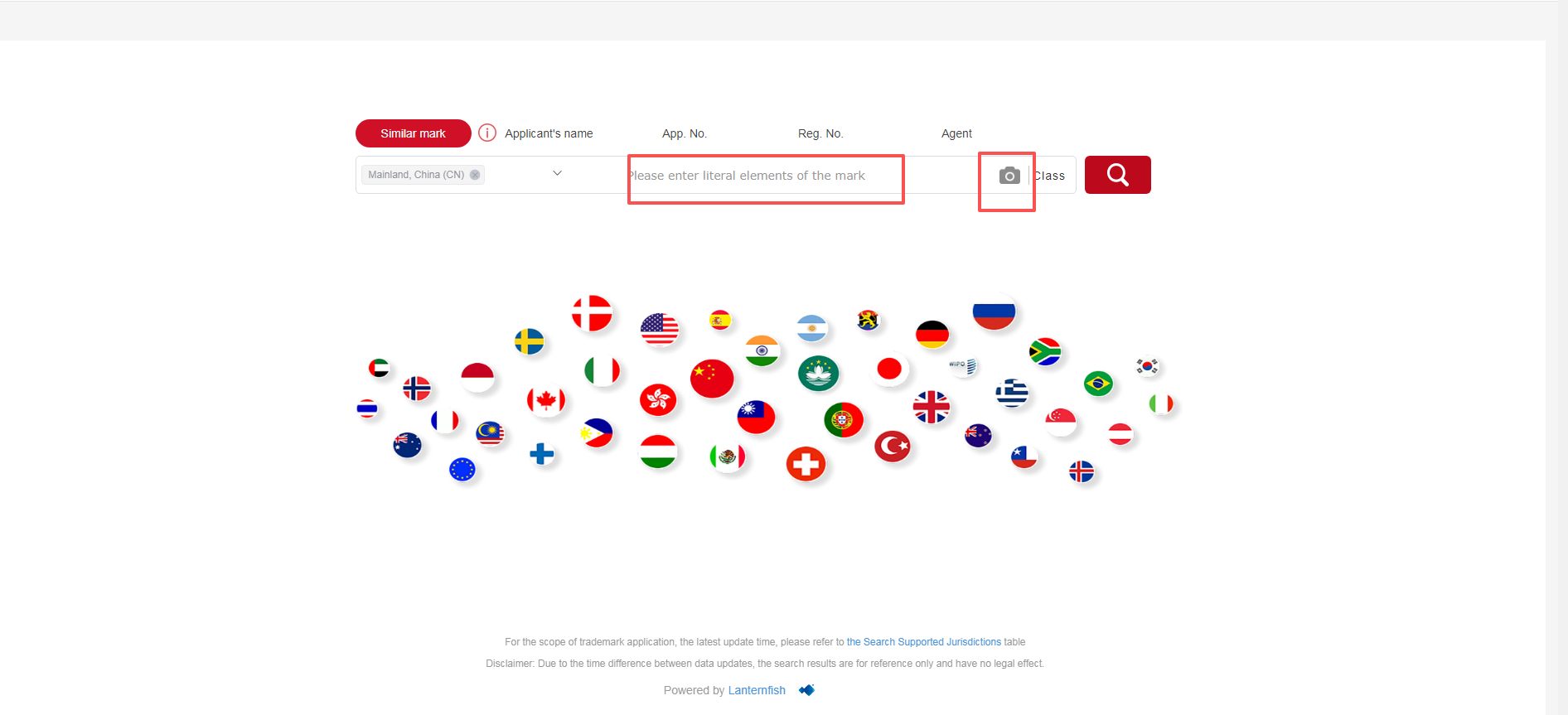Select the App. No. tab
The image size is (1568, 715).
pyautogui.click(x=684, y=133)
